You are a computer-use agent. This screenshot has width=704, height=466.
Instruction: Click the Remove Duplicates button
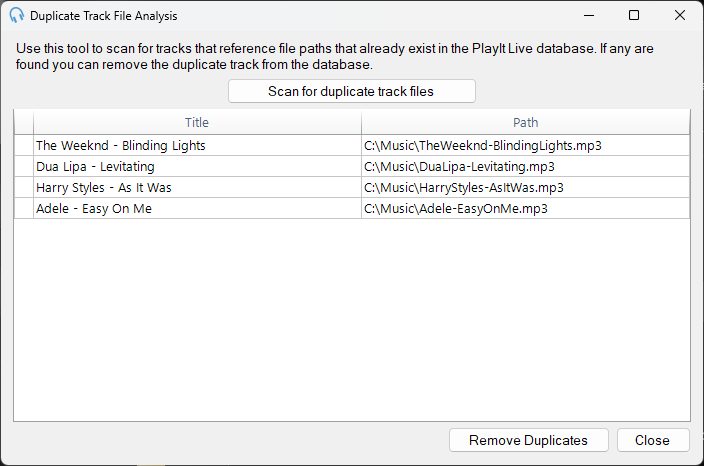[x=528, y=440]
